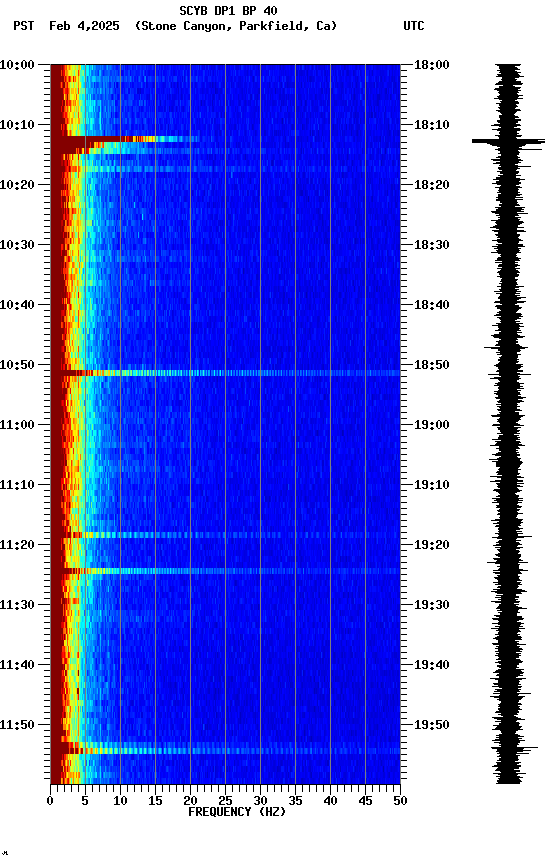Click the '19:00' UTC time label
The image size is (552, 864).
(432, 425)
